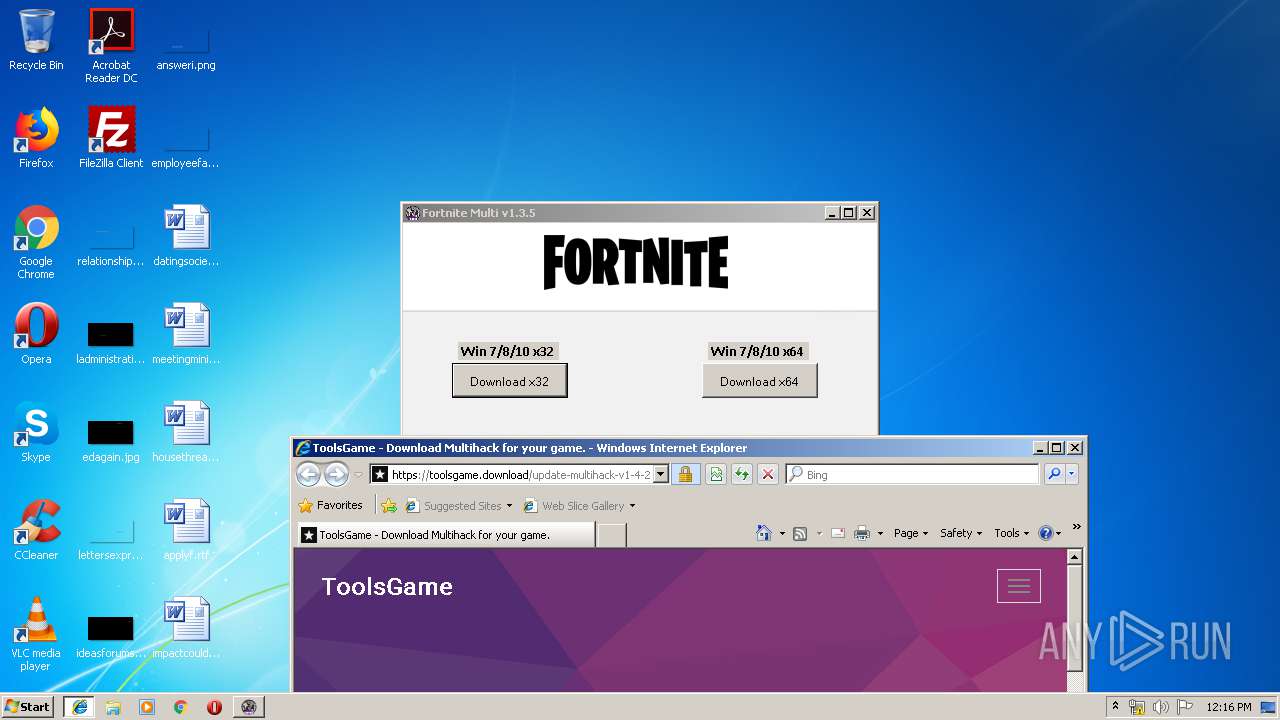
Task: Click the Help question mark icon
Action: coord(1046,533)
